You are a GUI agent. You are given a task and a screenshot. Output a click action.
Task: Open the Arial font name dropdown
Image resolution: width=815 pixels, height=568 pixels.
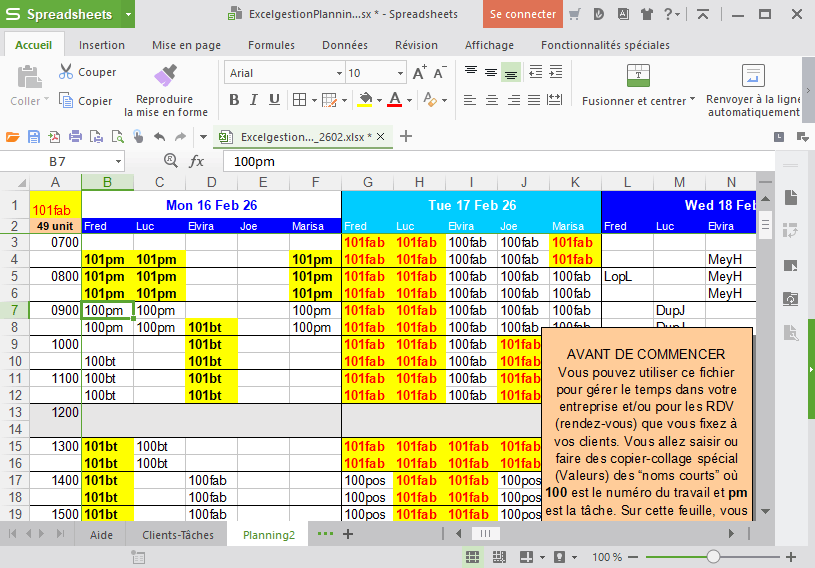coord(337,73)
